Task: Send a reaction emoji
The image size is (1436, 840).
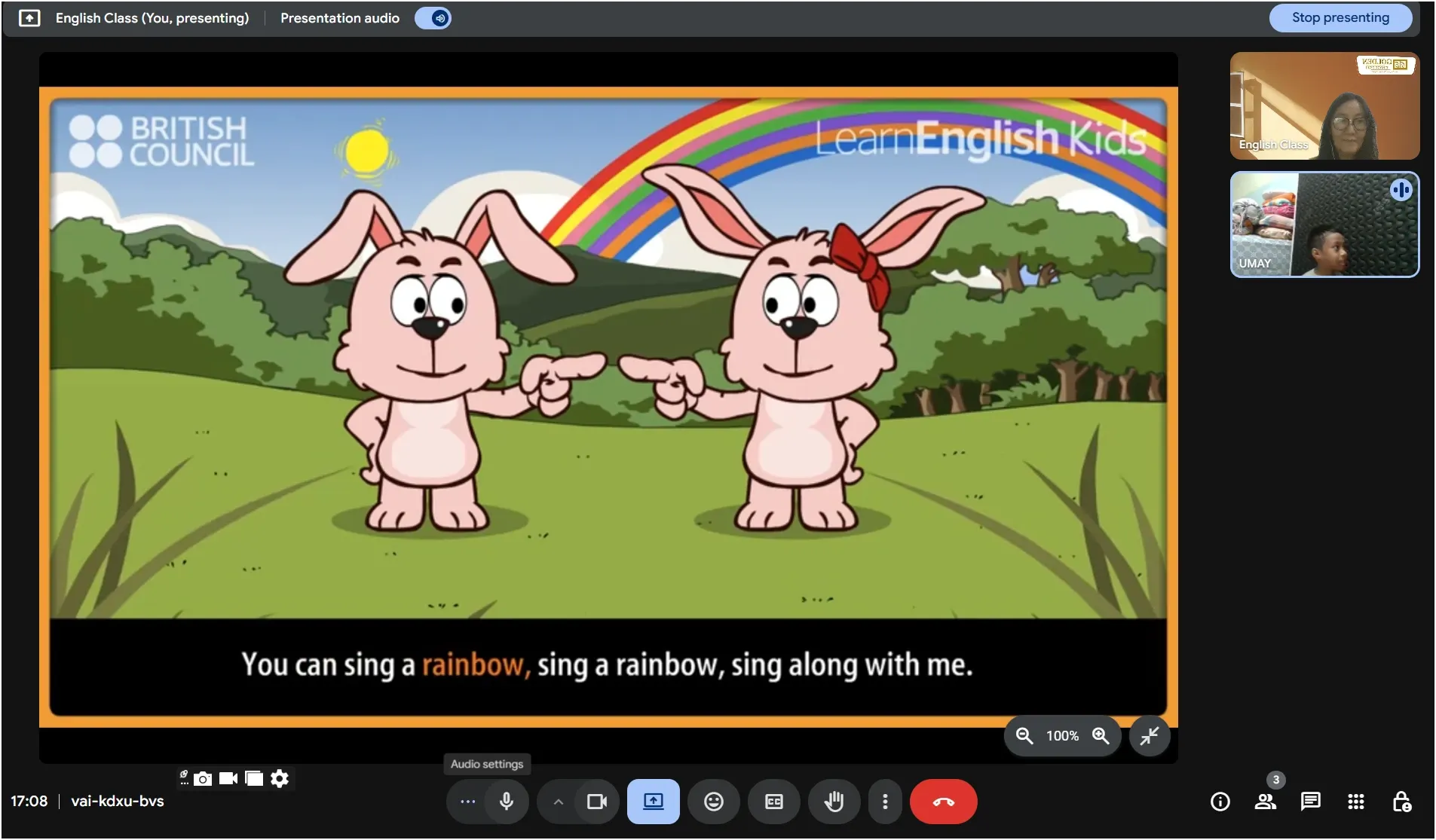Action: (713, 801)
